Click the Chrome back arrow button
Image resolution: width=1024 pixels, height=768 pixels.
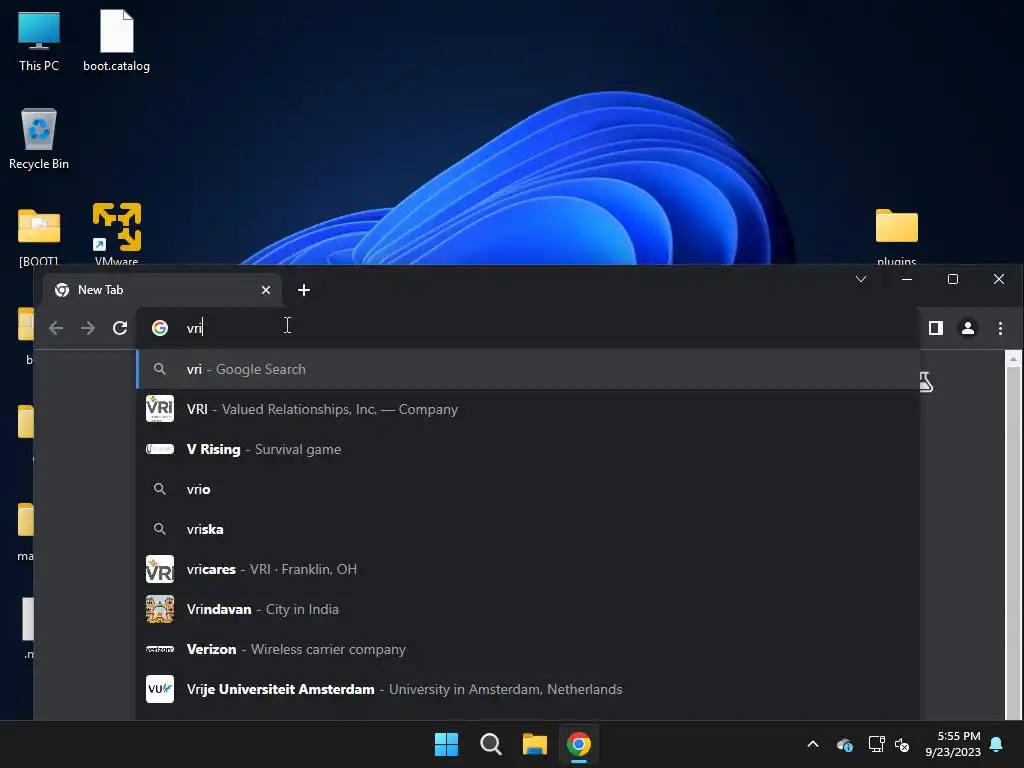tap(56, 328)
